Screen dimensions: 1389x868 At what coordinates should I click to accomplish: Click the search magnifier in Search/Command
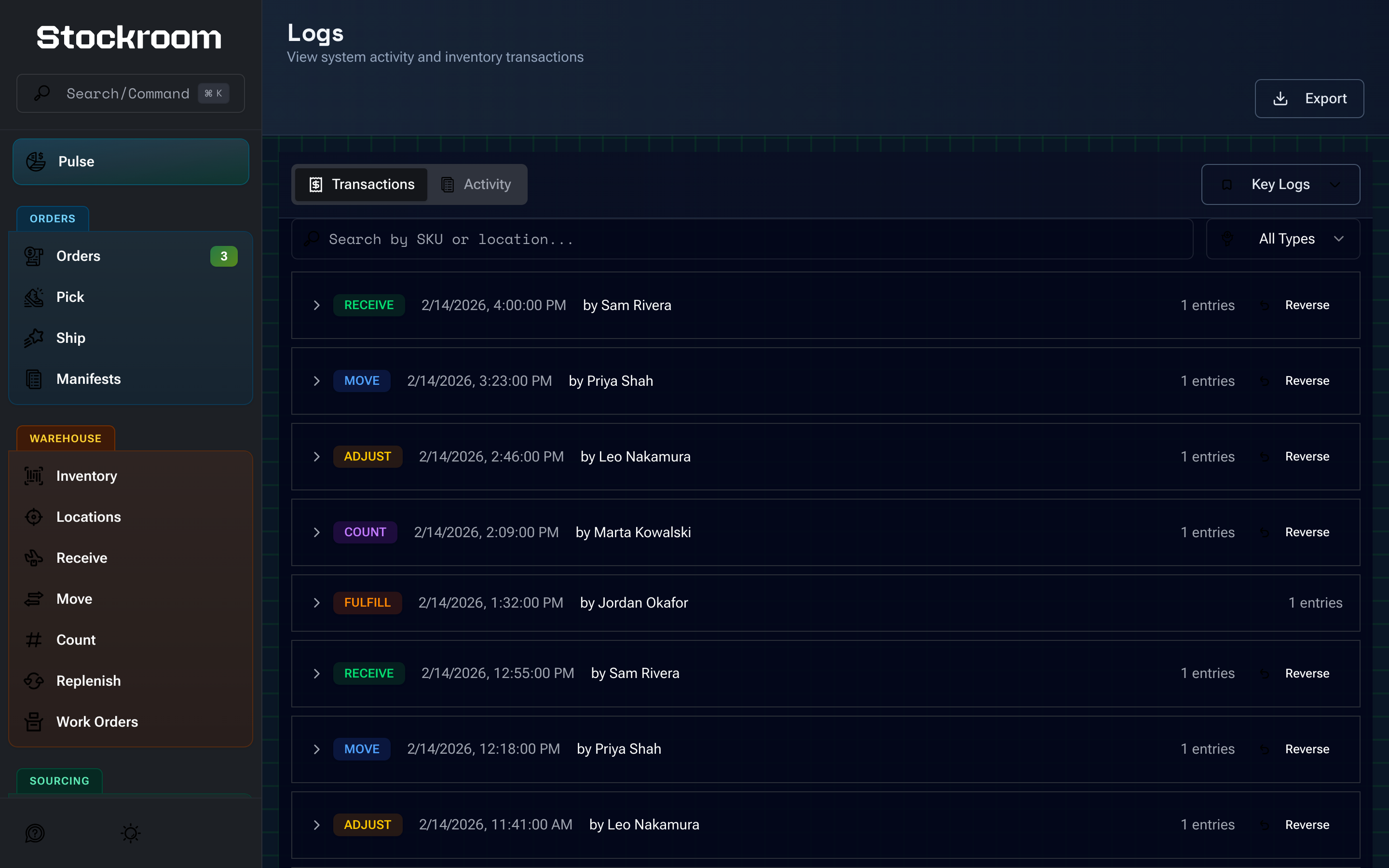coord(42,93)
